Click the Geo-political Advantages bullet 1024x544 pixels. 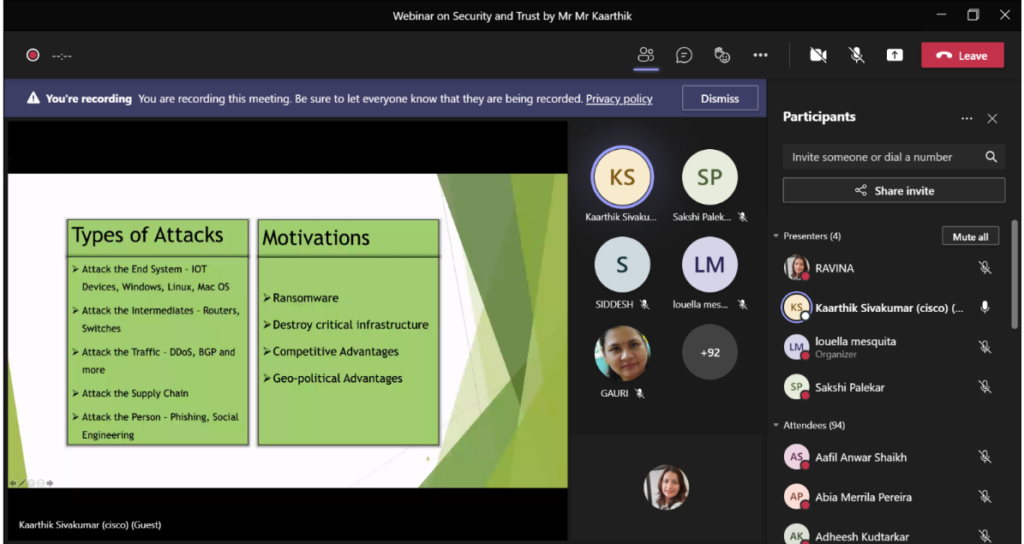click(332, 378)
